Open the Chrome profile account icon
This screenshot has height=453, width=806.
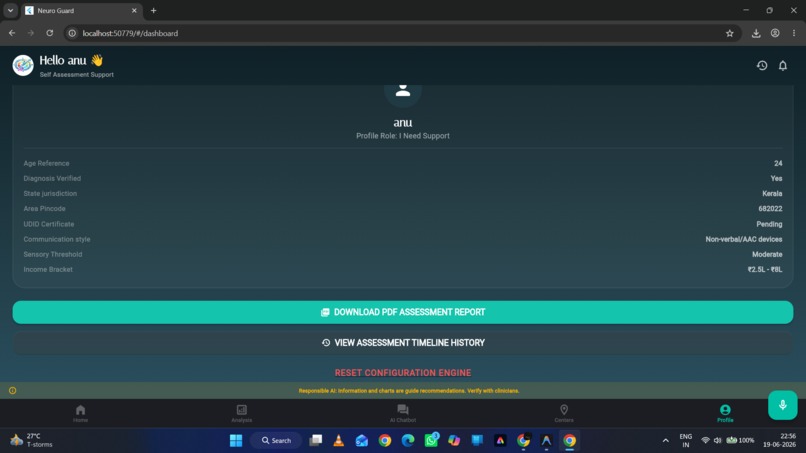(775, 33)
